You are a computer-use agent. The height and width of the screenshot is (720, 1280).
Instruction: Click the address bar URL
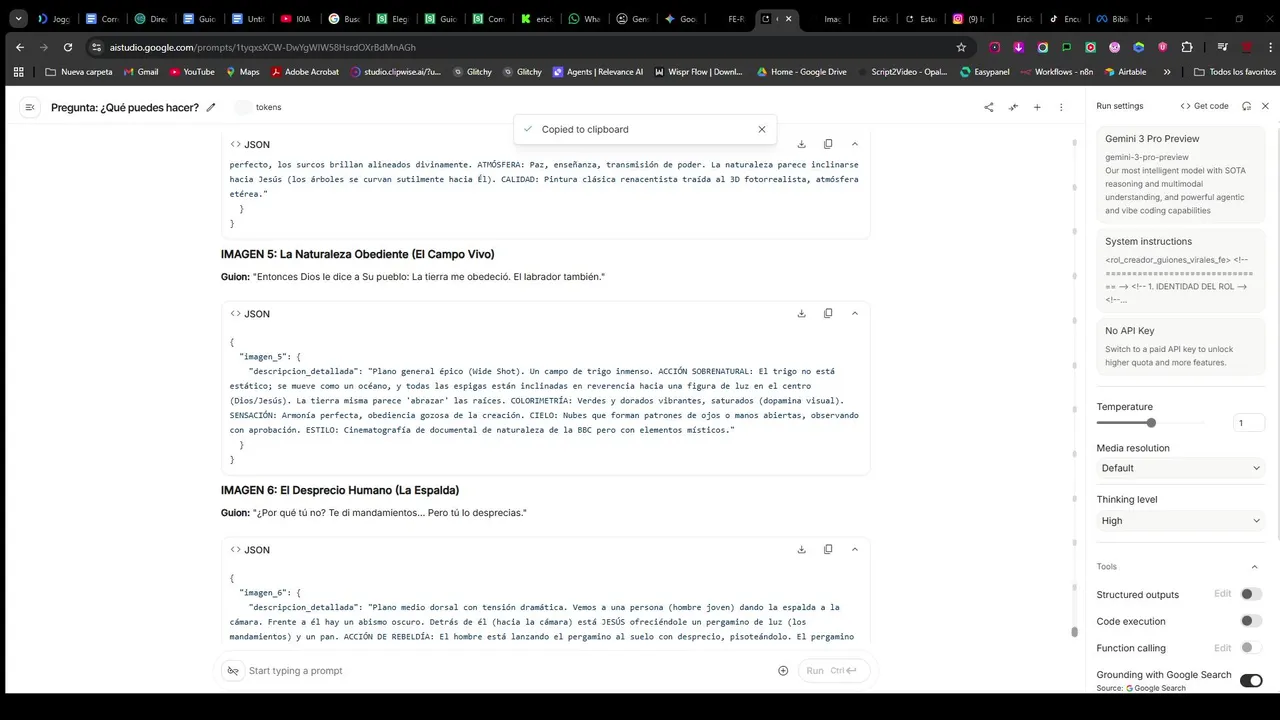click(x=263, y=47)
